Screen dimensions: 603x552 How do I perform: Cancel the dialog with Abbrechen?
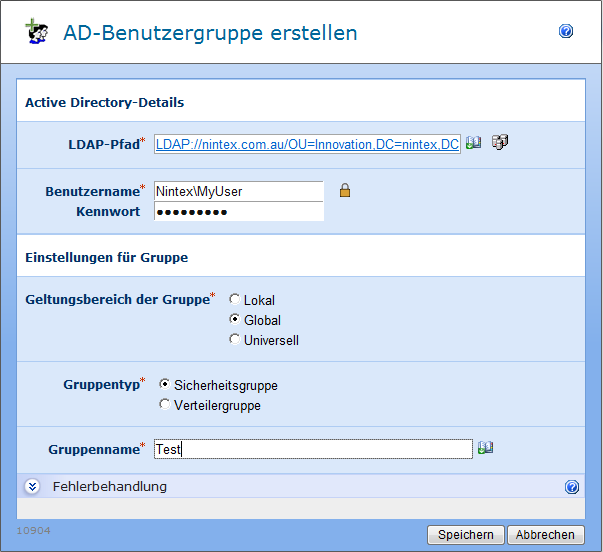coord(546,535)
